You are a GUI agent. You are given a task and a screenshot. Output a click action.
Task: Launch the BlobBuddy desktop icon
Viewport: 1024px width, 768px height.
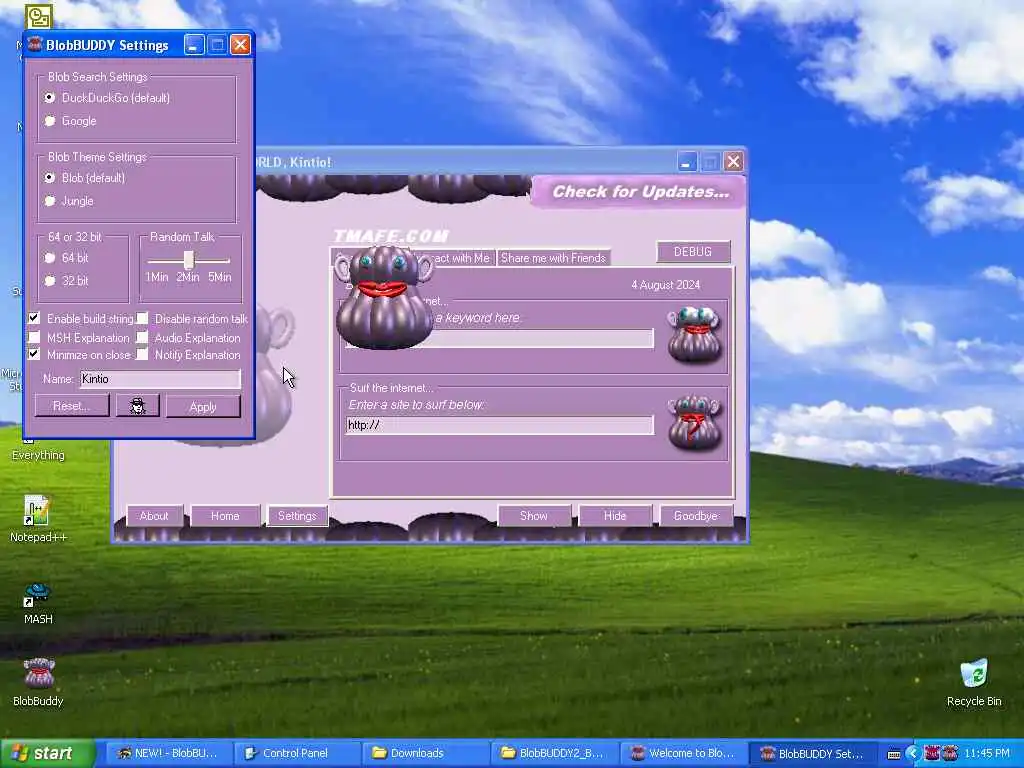click(38, 683)
